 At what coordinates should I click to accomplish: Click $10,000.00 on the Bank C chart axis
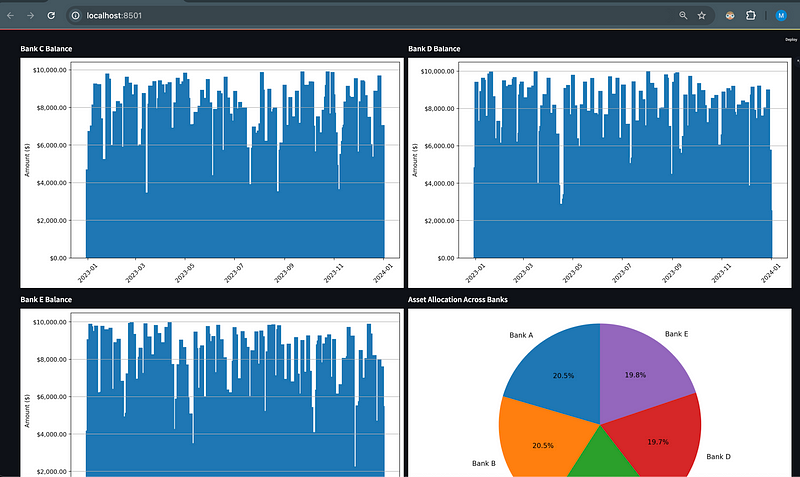coord(49,70)
